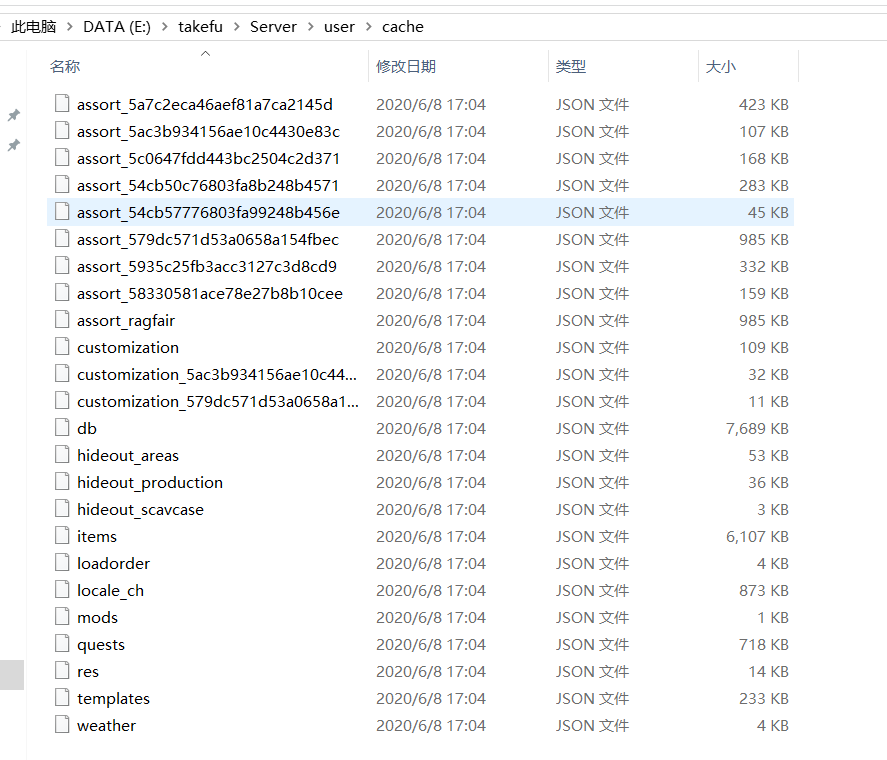Click the loadorder file icon

point(62,563)
